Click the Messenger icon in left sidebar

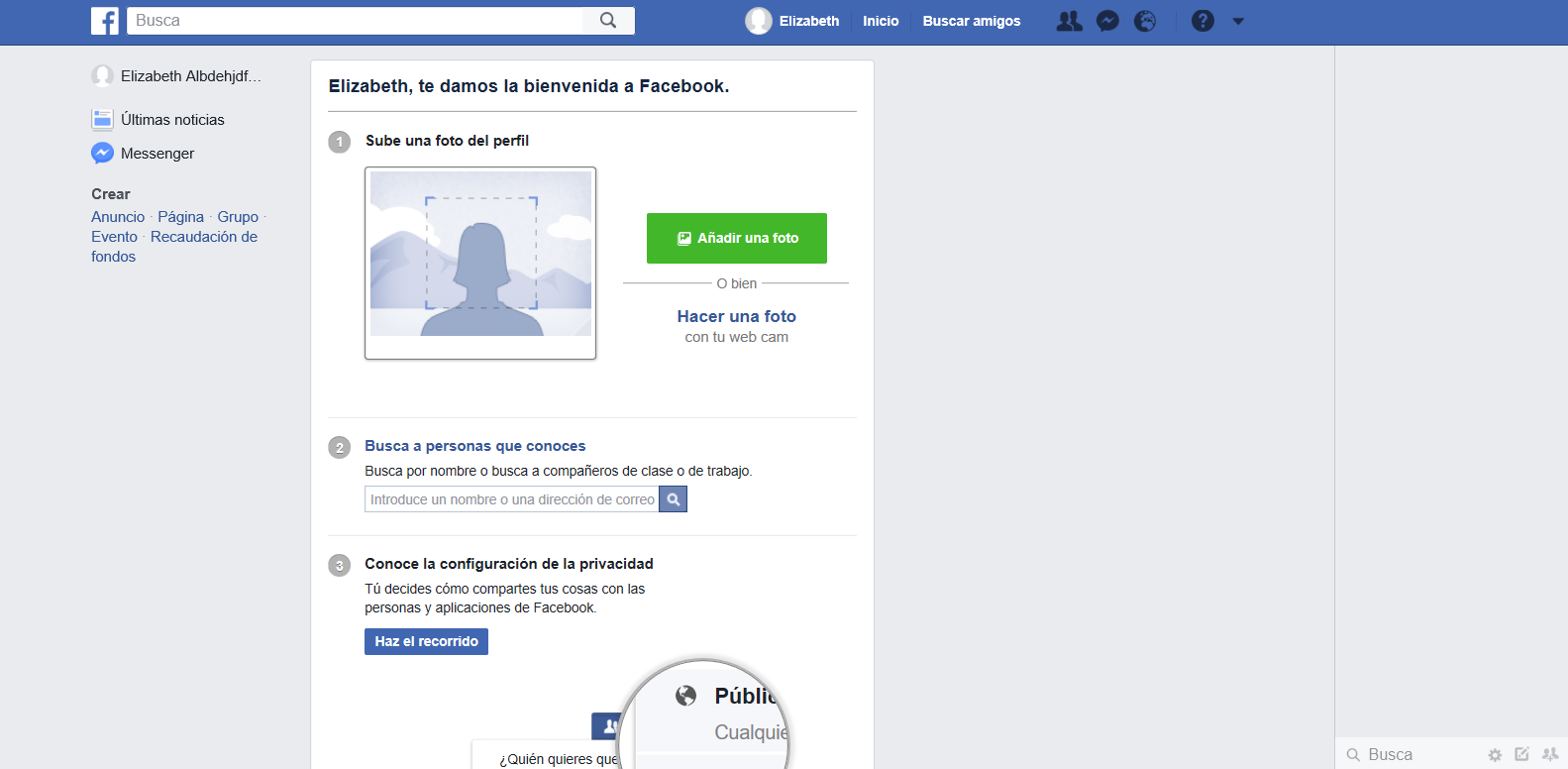[102, 154]
